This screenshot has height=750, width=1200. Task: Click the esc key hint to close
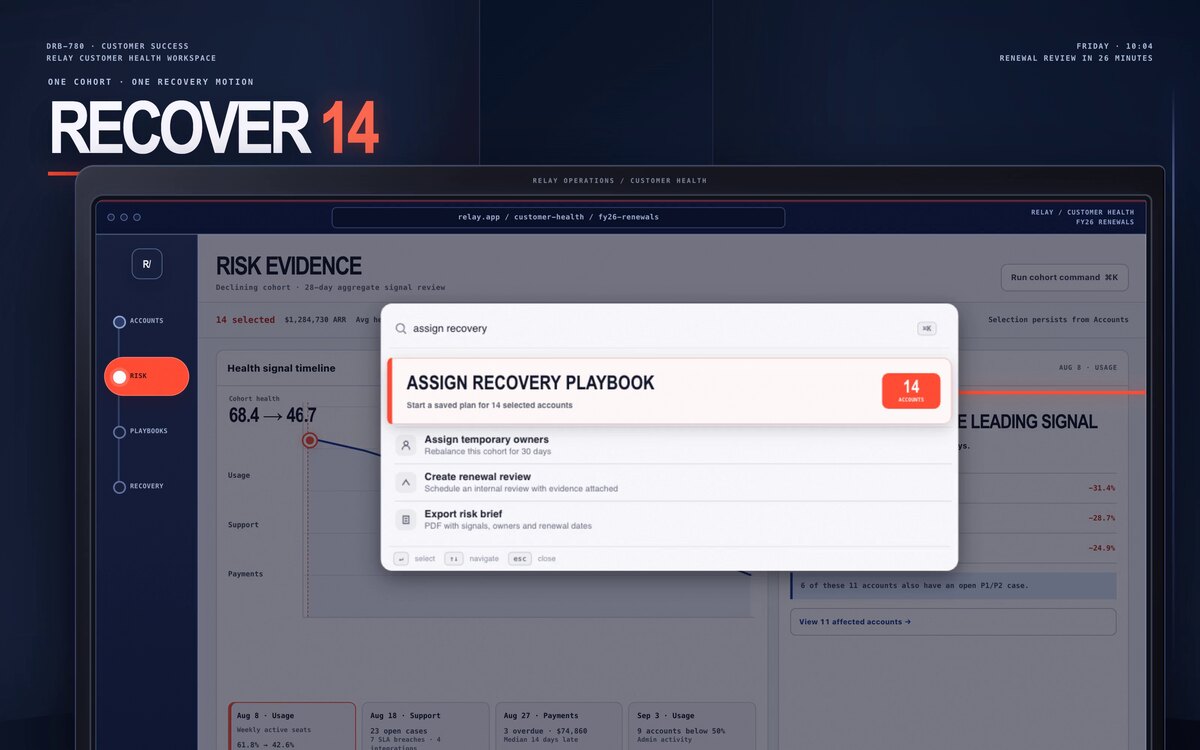(520, 559)
